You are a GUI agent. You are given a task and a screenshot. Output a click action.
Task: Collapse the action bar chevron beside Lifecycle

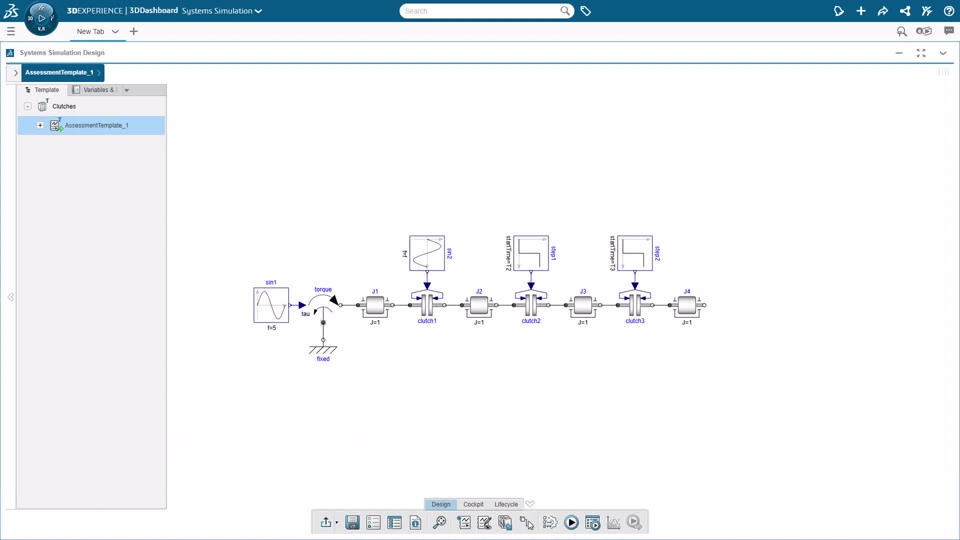530,504
